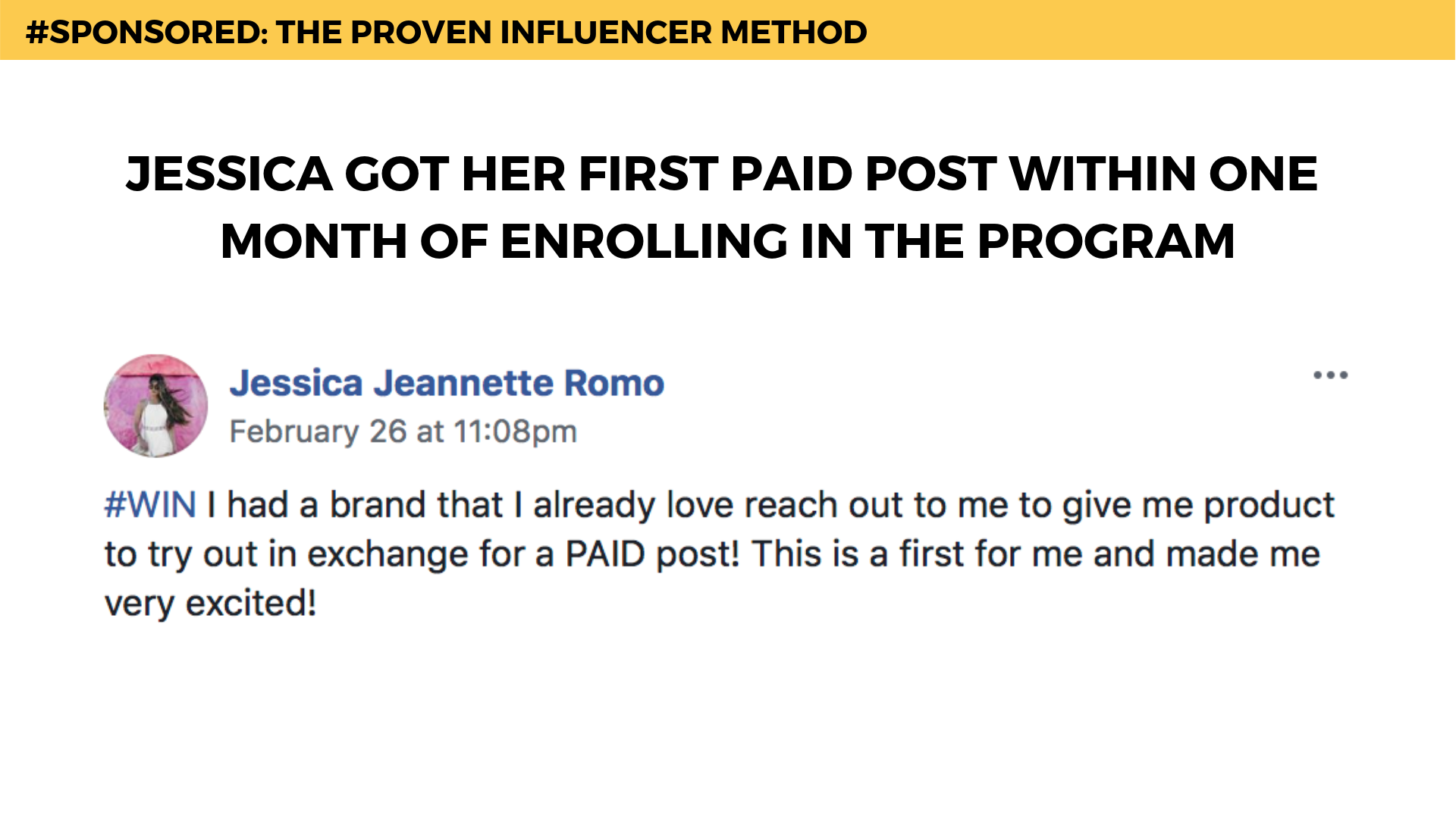Click 'THE PROVEN INFLUENCER METHOD' banner text
This screenshot has width=1456, height=819.
(x=571, y=32)
